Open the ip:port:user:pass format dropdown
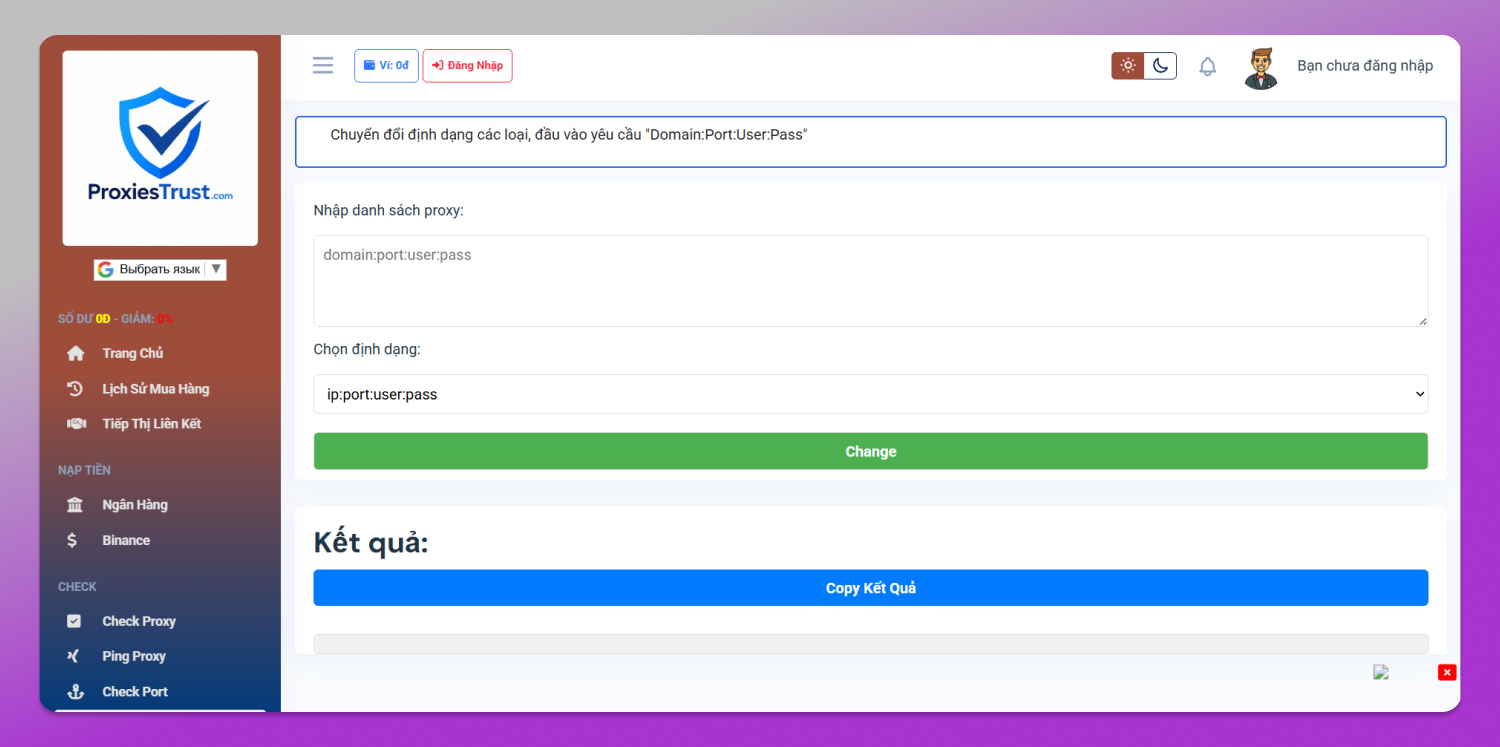The image size is (1500, 747). pos(870,394)
